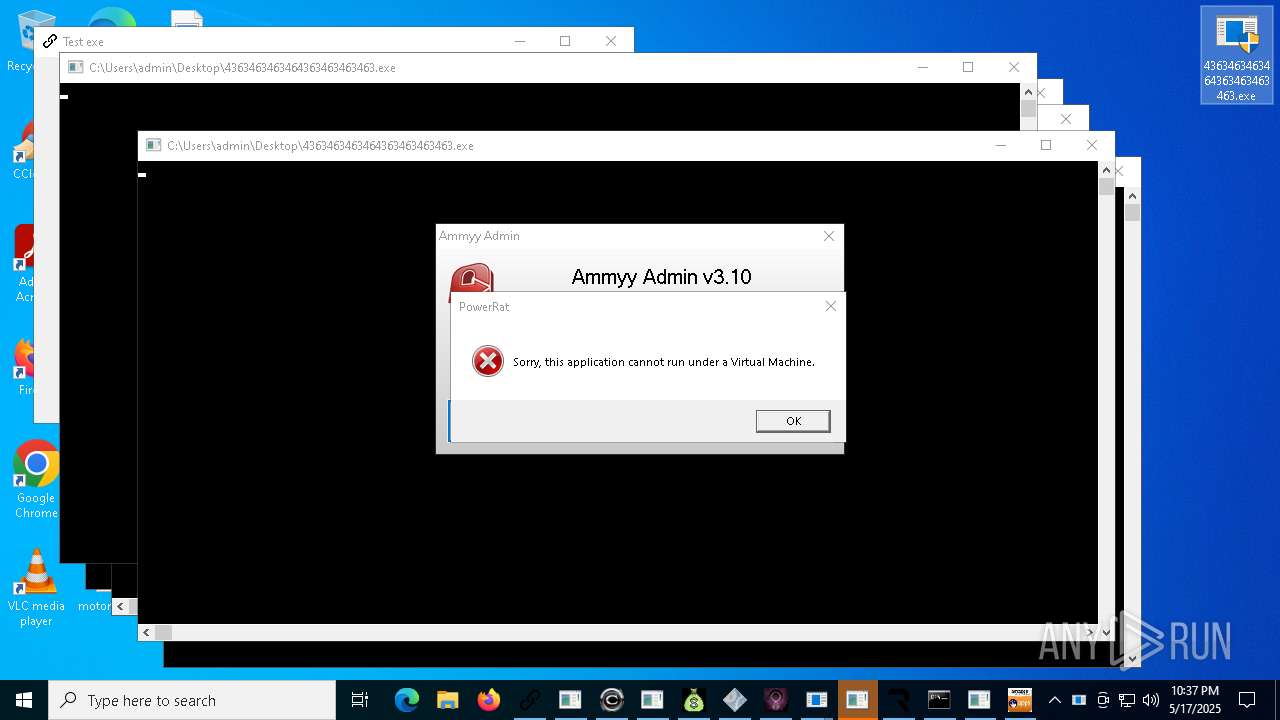Click the Type here to search box

click(x=191, y=700)
